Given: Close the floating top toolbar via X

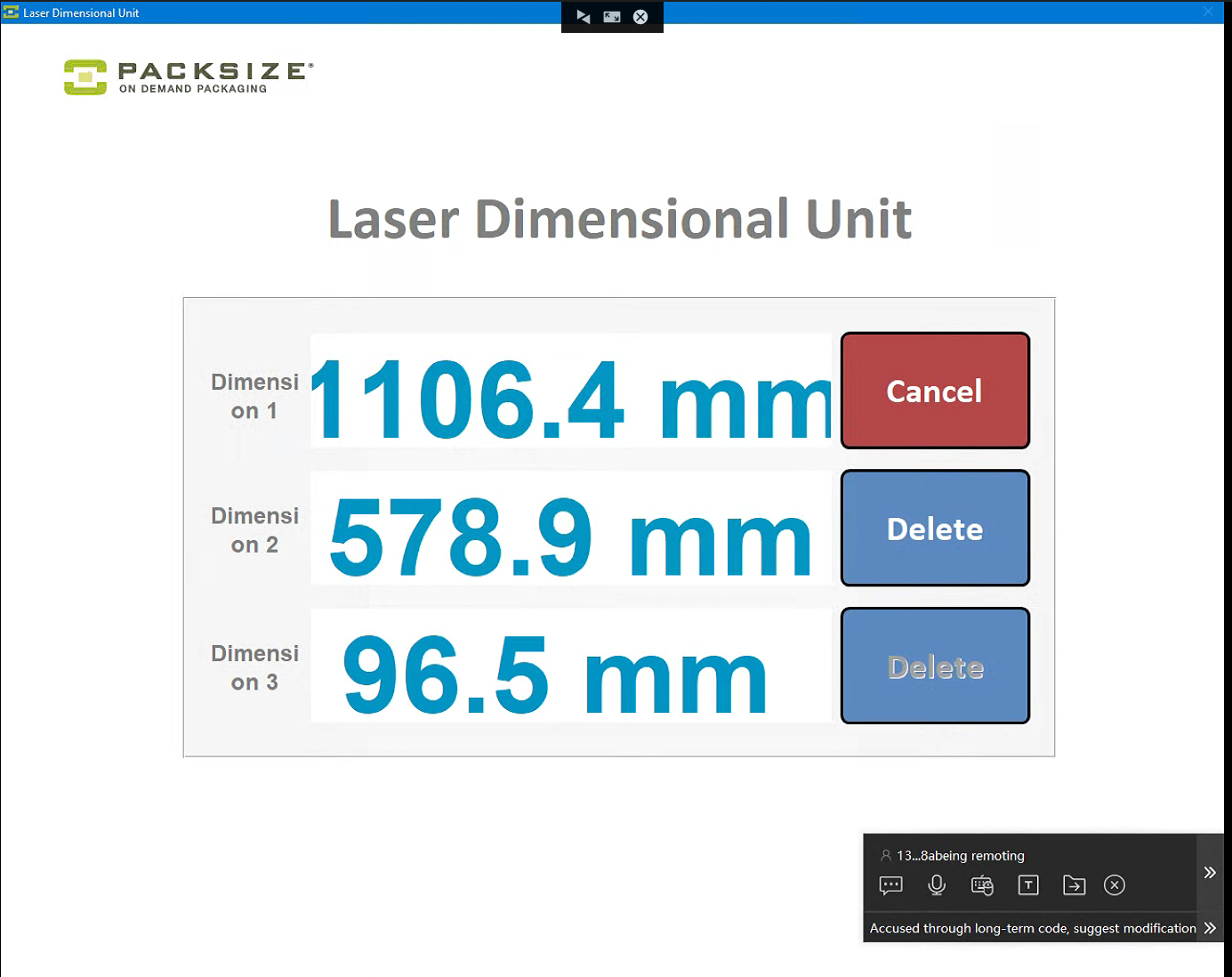Looking at the screenshot, I should pos(640,17).
